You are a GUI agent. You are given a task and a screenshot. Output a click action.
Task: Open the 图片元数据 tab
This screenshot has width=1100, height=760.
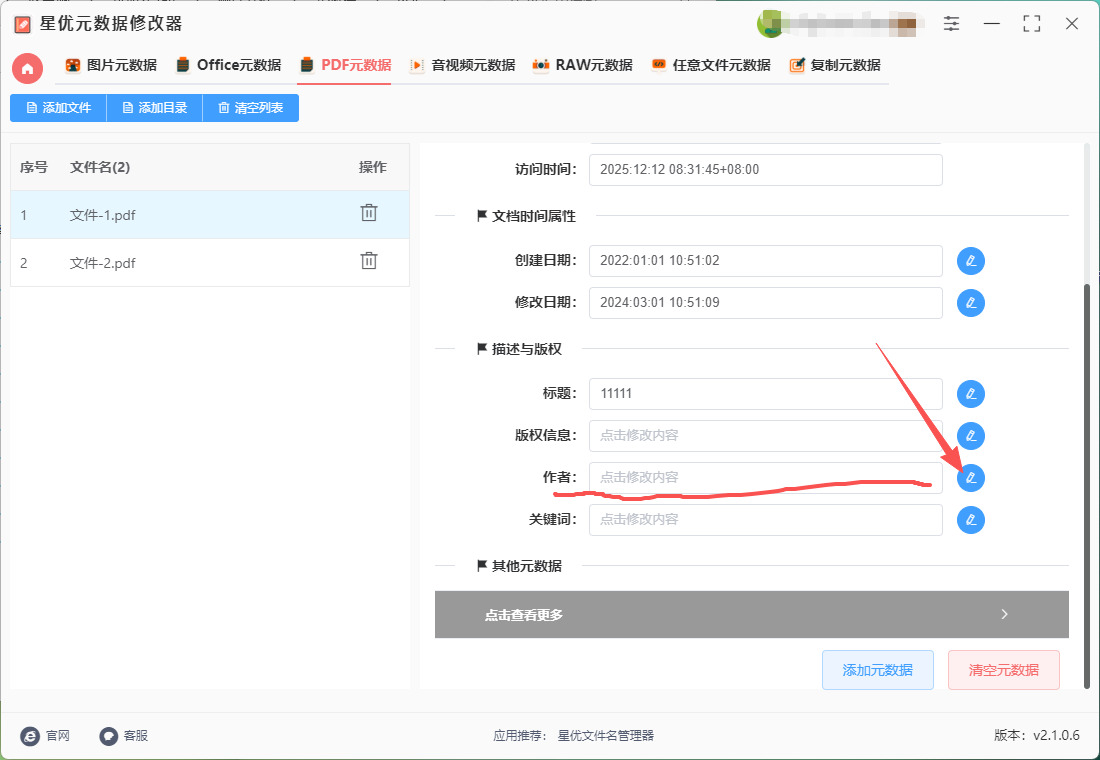111,65
